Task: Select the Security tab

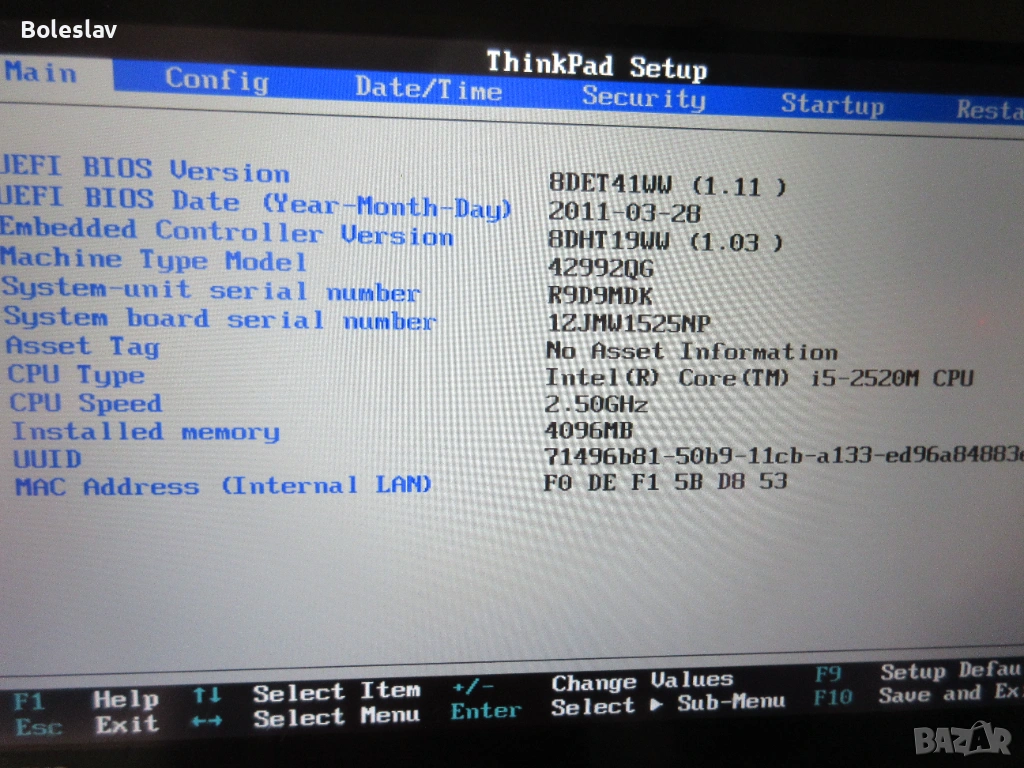Action: click(643, 97)
